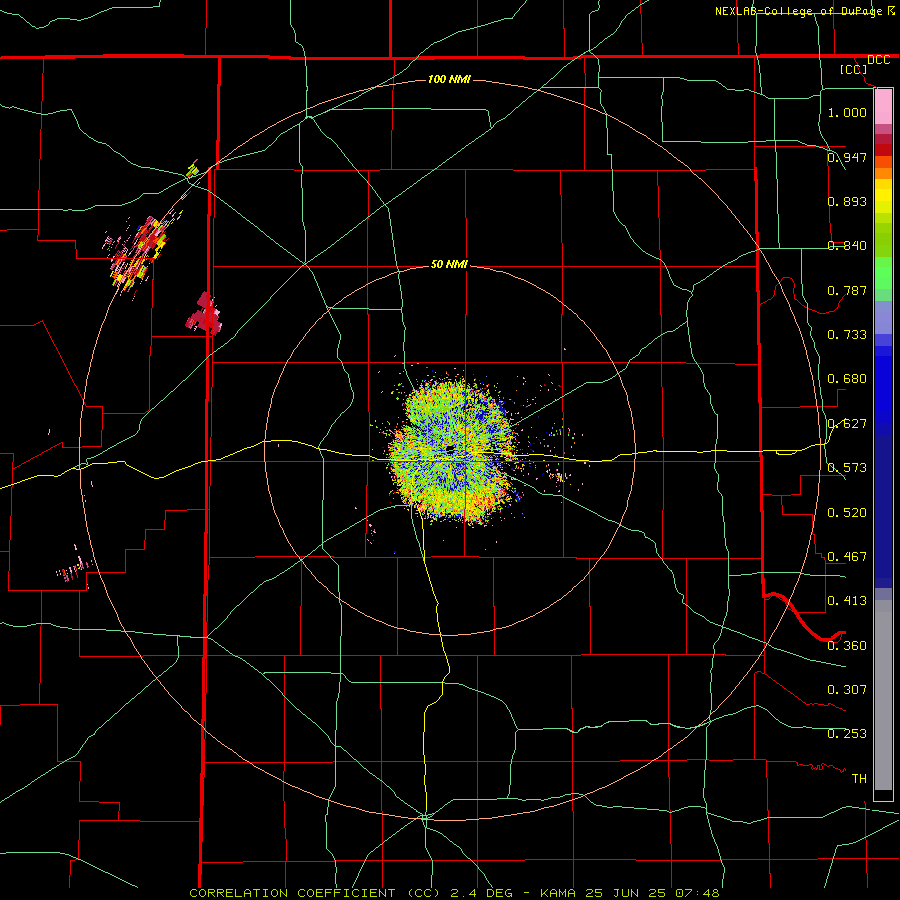
Task: Click the DCC product label
Action: coord(878,60)
